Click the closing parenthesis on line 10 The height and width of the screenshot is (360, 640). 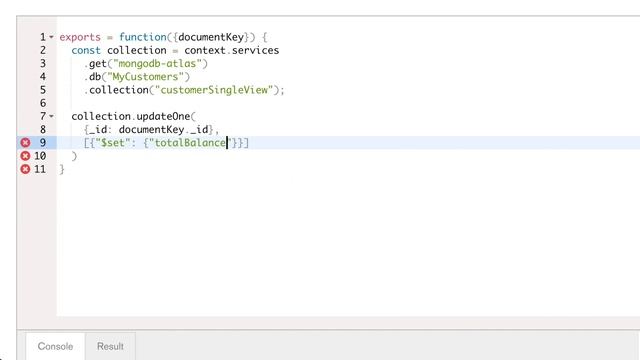(74, 156)
